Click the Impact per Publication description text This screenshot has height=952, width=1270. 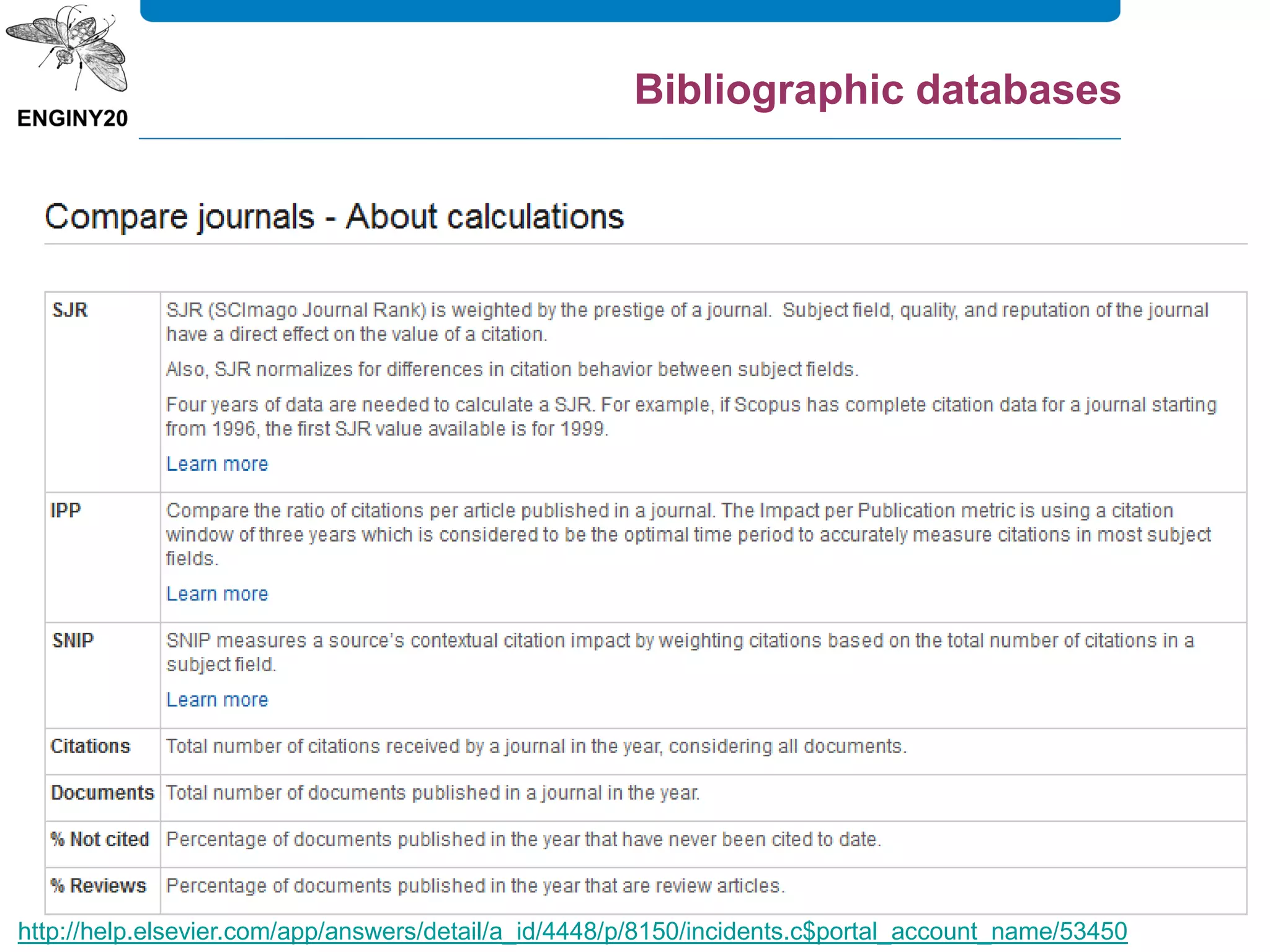687,534
